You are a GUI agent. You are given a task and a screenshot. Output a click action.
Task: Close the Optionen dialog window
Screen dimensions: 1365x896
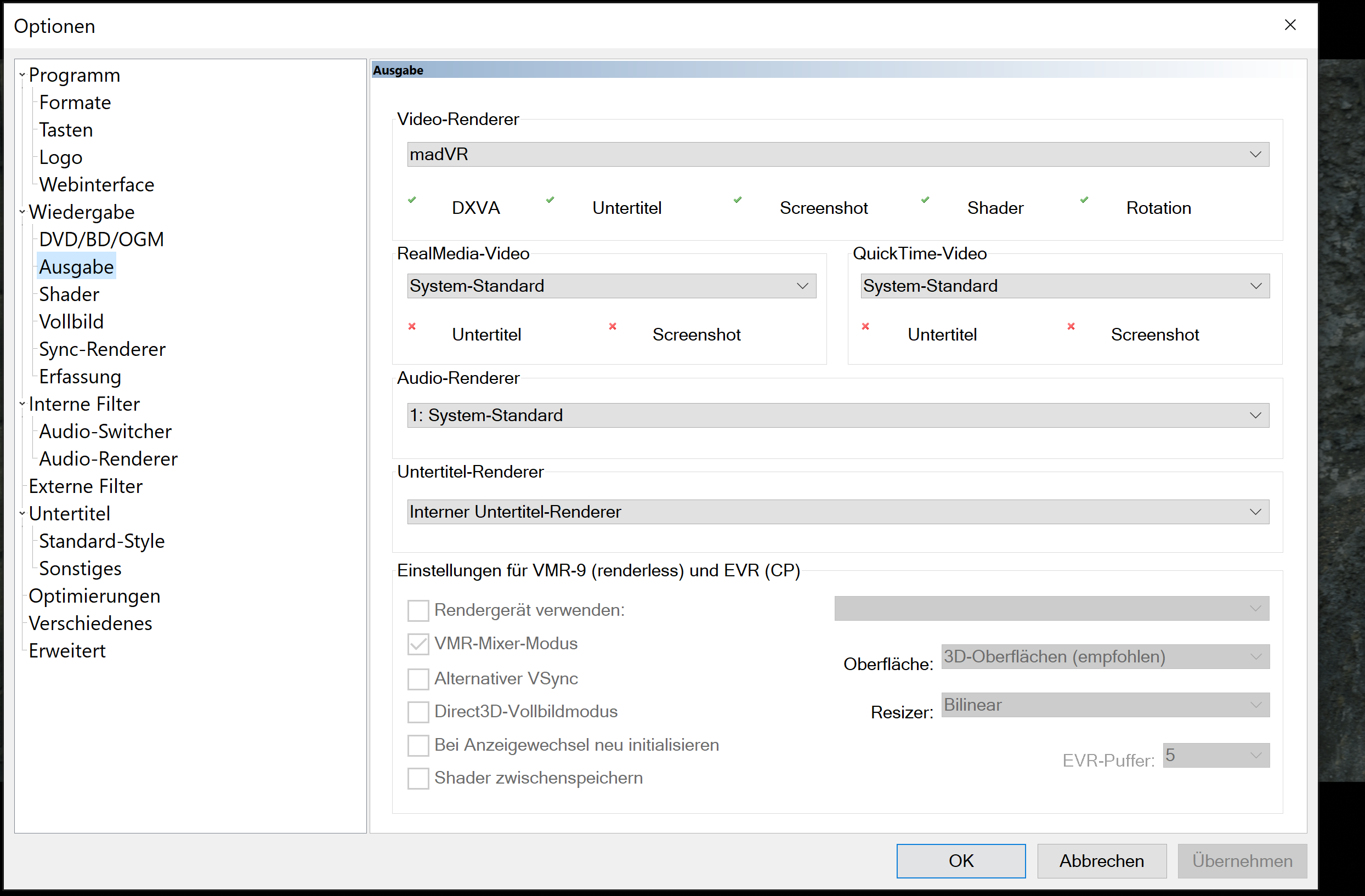pyautogui.click(x=1290, y=25)
